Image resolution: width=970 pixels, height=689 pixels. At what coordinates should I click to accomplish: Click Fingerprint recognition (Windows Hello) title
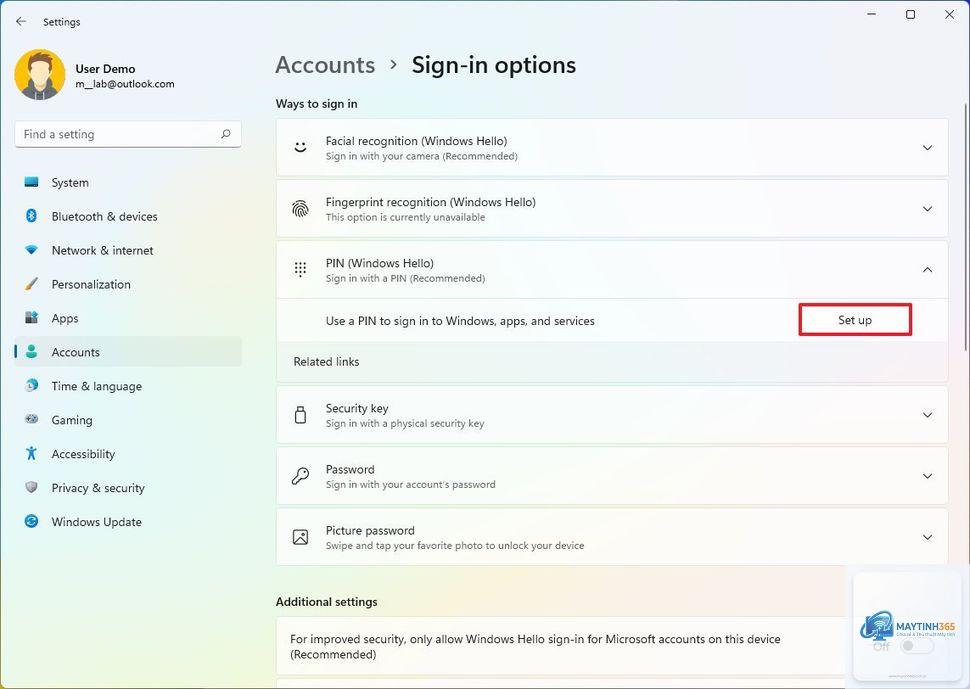431,202
